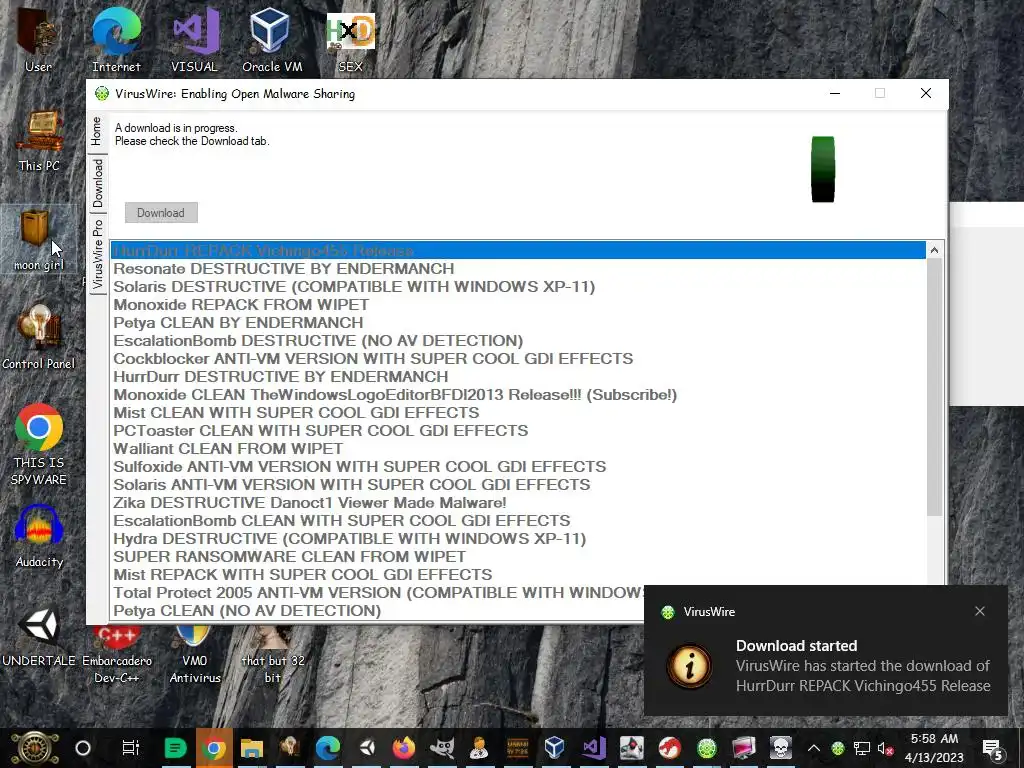
Task: Open the Action Center notifications icon
Action: pos(993,748)
